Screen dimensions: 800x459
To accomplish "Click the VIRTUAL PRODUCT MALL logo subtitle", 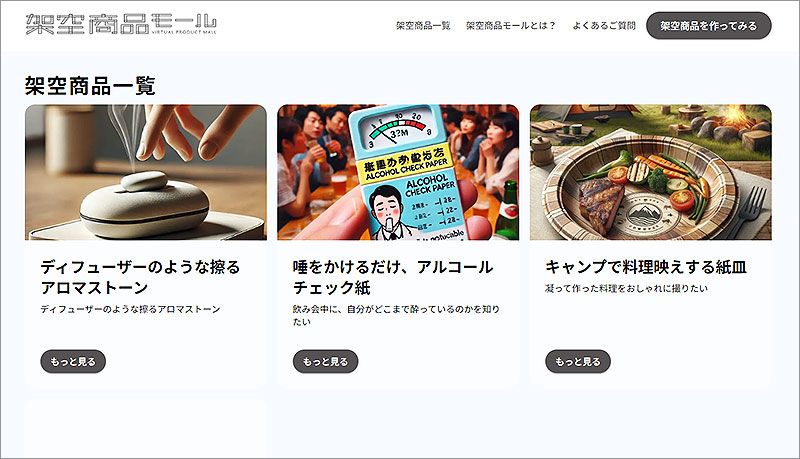I will tap(184, 32).
